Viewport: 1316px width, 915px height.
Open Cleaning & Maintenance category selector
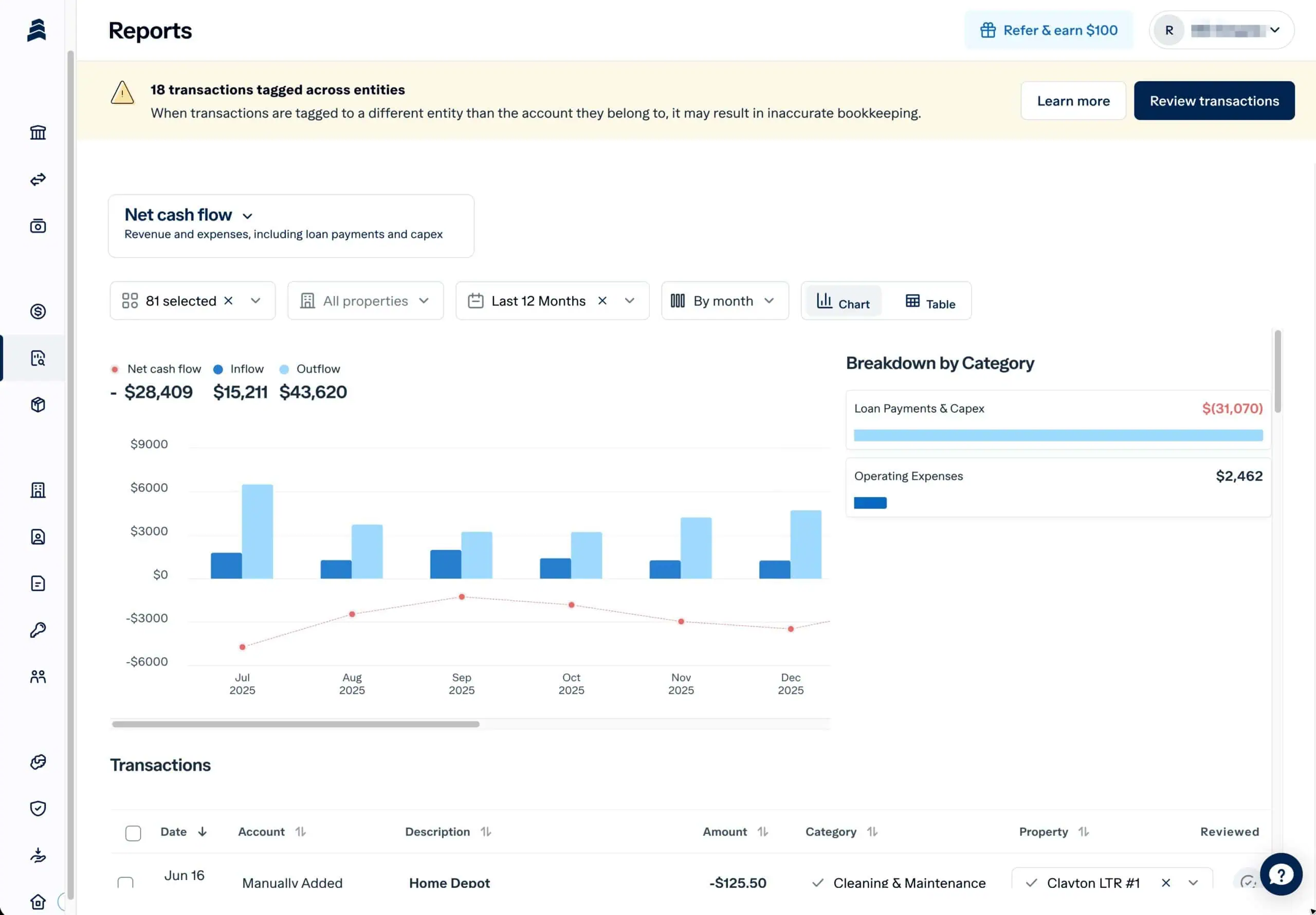pos(899,883)
